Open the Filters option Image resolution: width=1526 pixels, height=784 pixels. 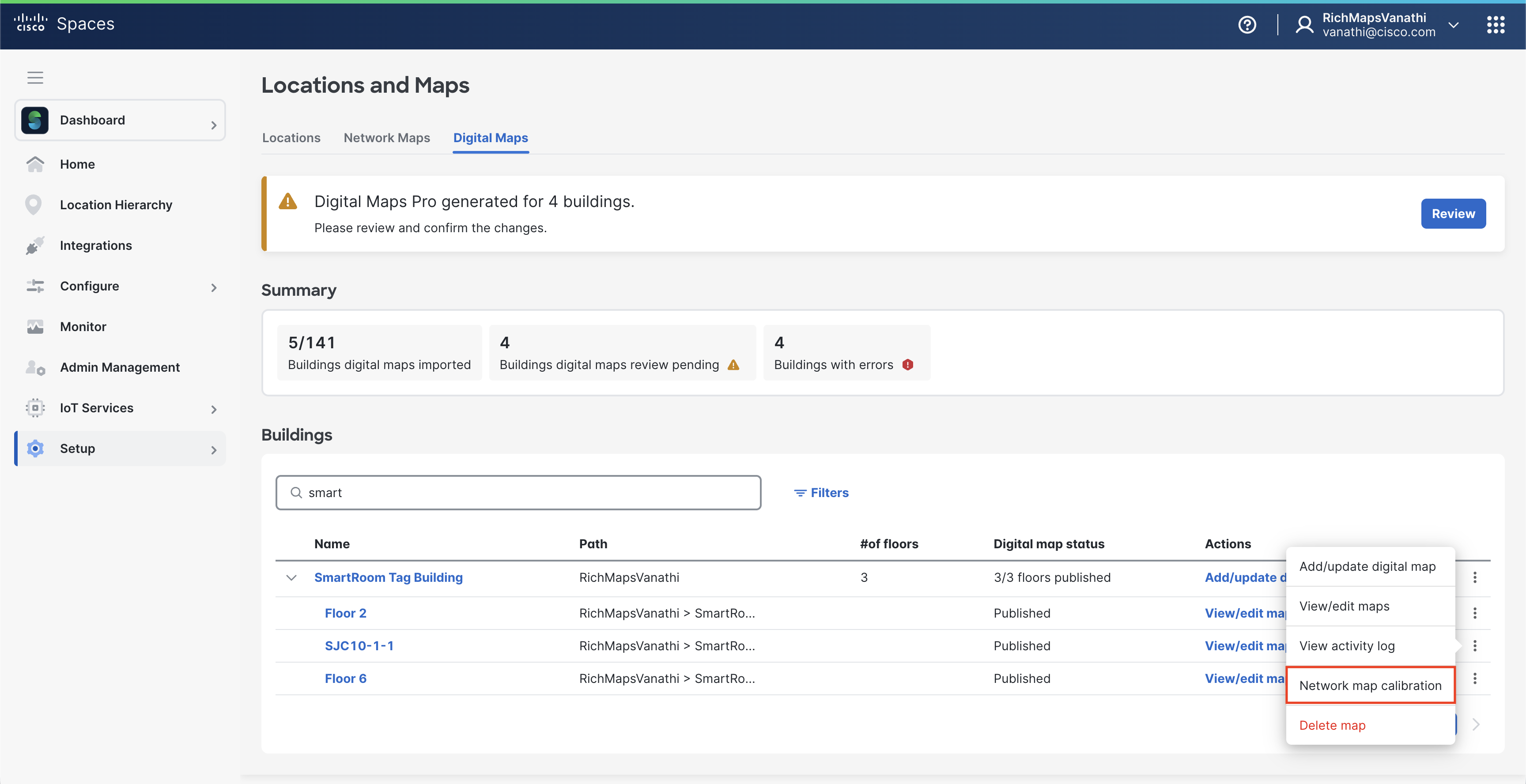821,493
